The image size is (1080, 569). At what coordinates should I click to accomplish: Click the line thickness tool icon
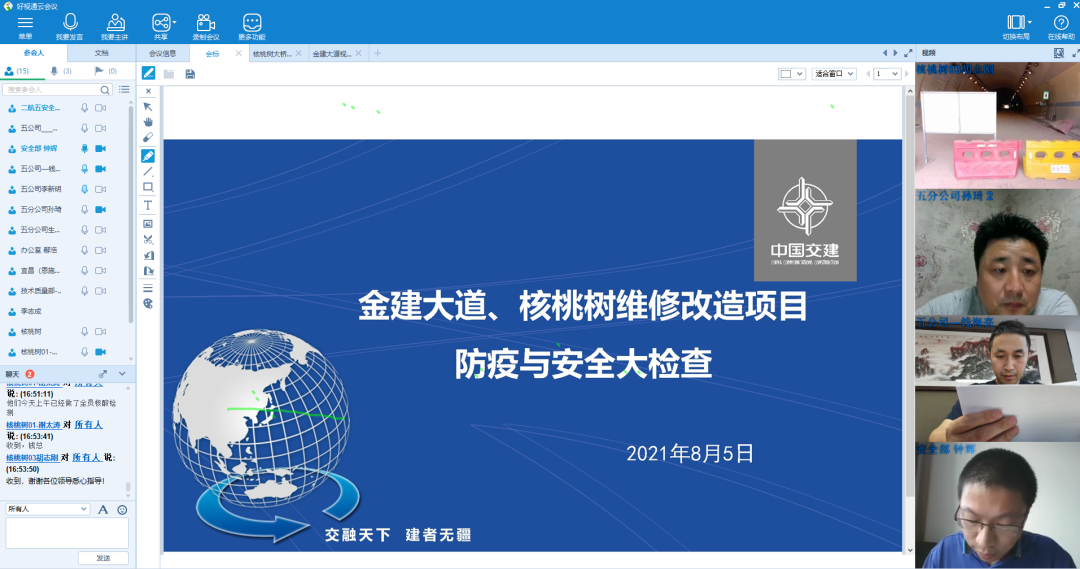point(147,288)
